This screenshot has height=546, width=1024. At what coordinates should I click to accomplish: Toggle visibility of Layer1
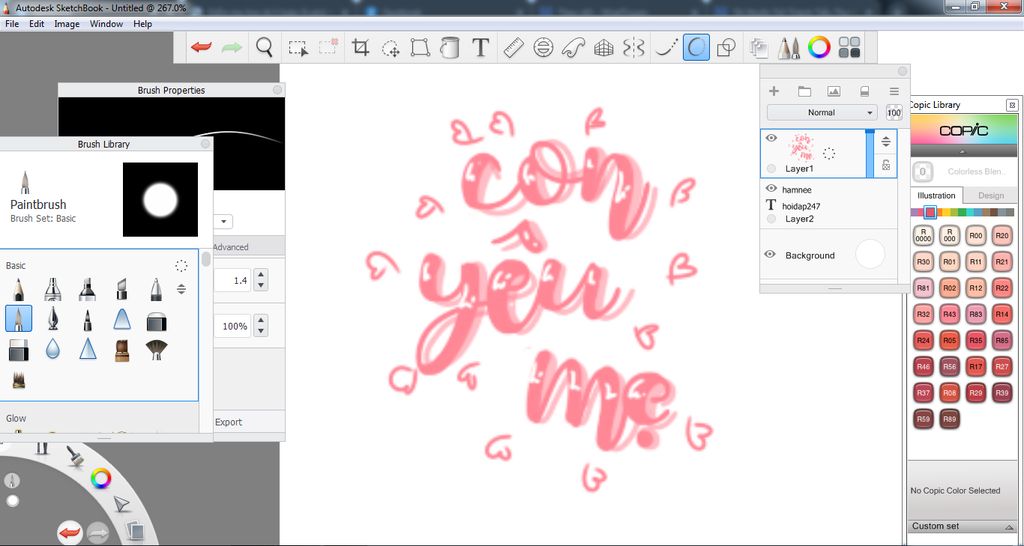click(771, 138)
